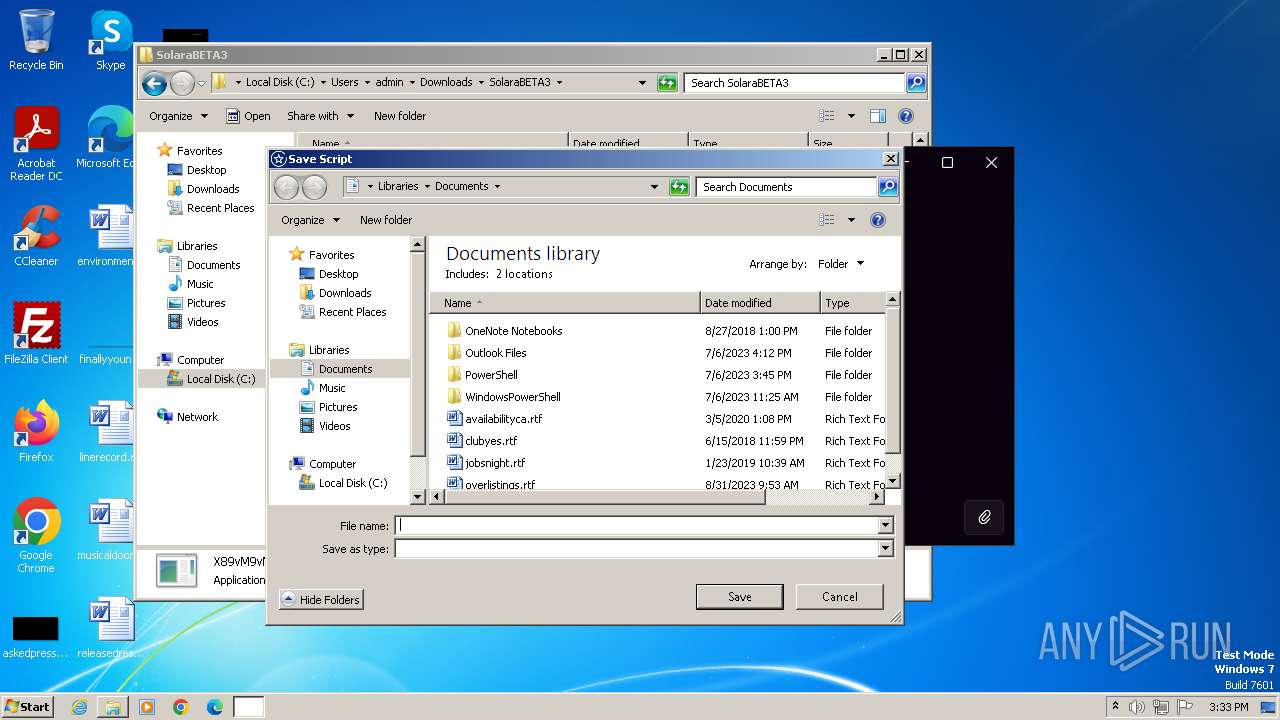The height and width of the screenshot is (720, 1280).
Task: Click the attachment paperclip icon in dark window
Action: pos(984,517)
